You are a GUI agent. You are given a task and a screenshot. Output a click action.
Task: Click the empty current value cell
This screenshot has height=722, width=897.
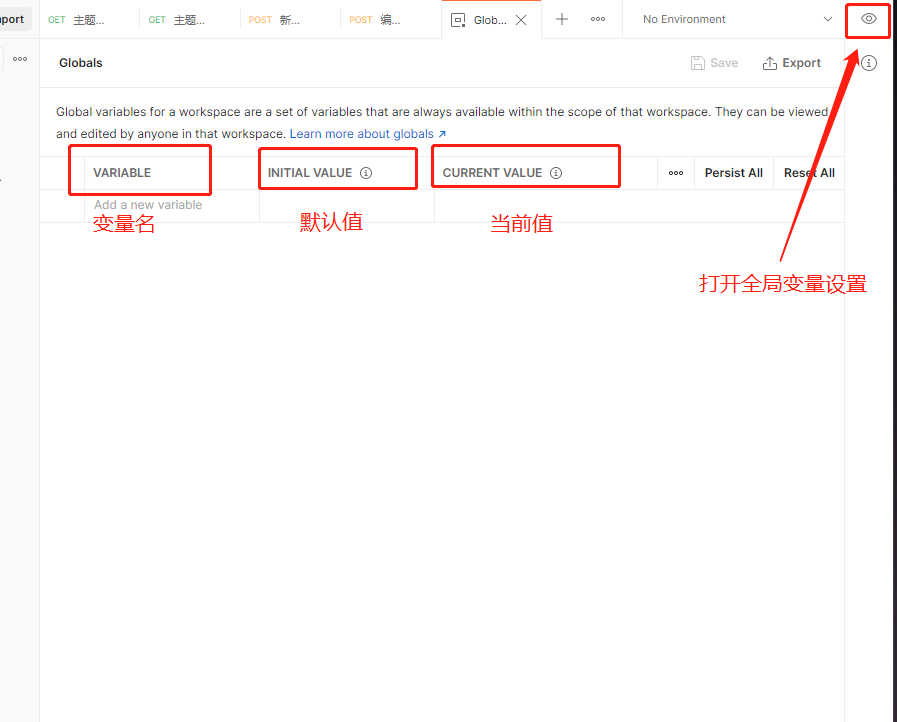tap(639, 205)
